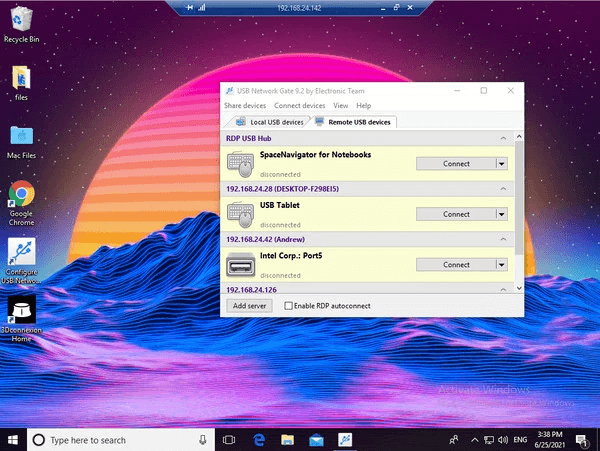The width and height of the screenshot is (600, 451).
Task: Click the Intel Corp. Port5 USB icon
Action: coord(240,265)
